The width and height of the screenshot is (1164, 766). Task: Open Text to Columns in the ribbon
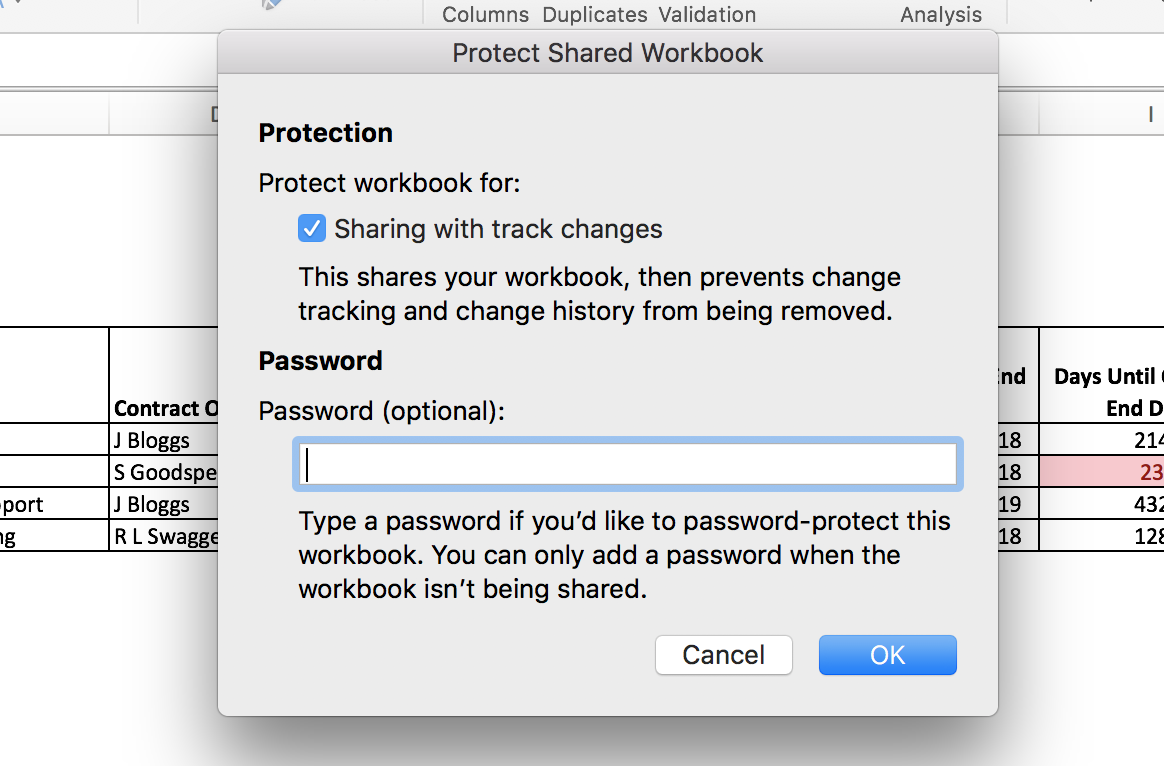(485, 14)
